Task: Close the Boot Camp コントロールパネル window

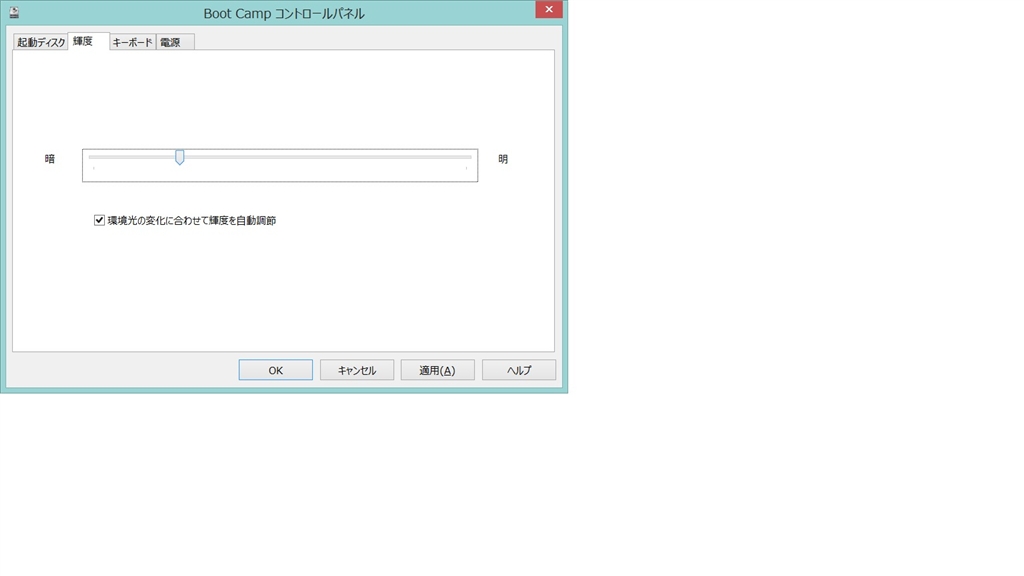Action: point(549,9)
